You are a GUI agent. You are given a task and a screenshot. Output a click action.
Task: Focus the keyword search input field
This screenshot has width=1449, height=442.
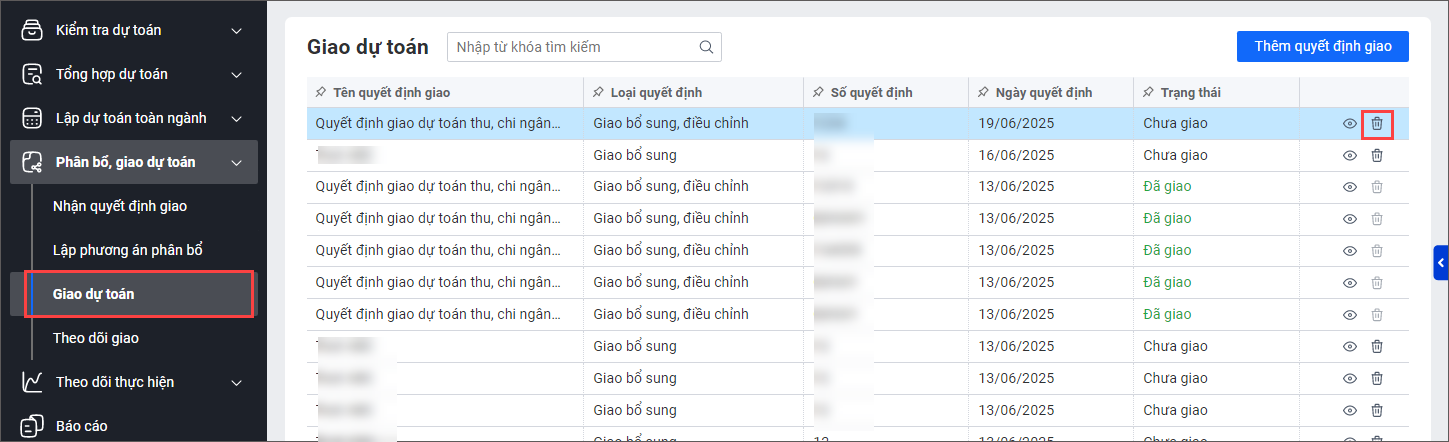pyautogui.click(x=572, y=47)
